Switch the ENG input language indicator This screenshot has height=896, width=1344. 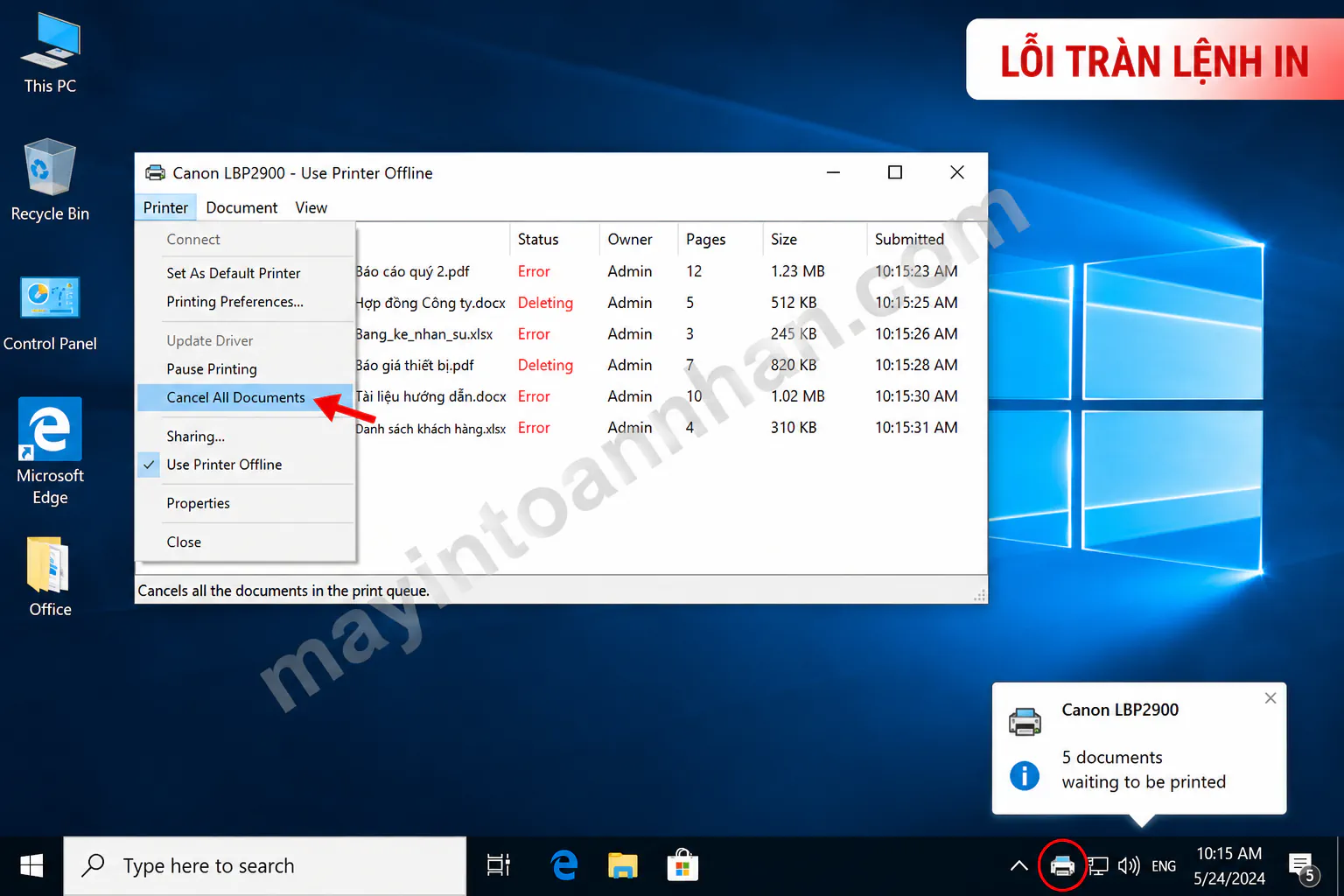pyautogui.click(x=1164, y=866)
